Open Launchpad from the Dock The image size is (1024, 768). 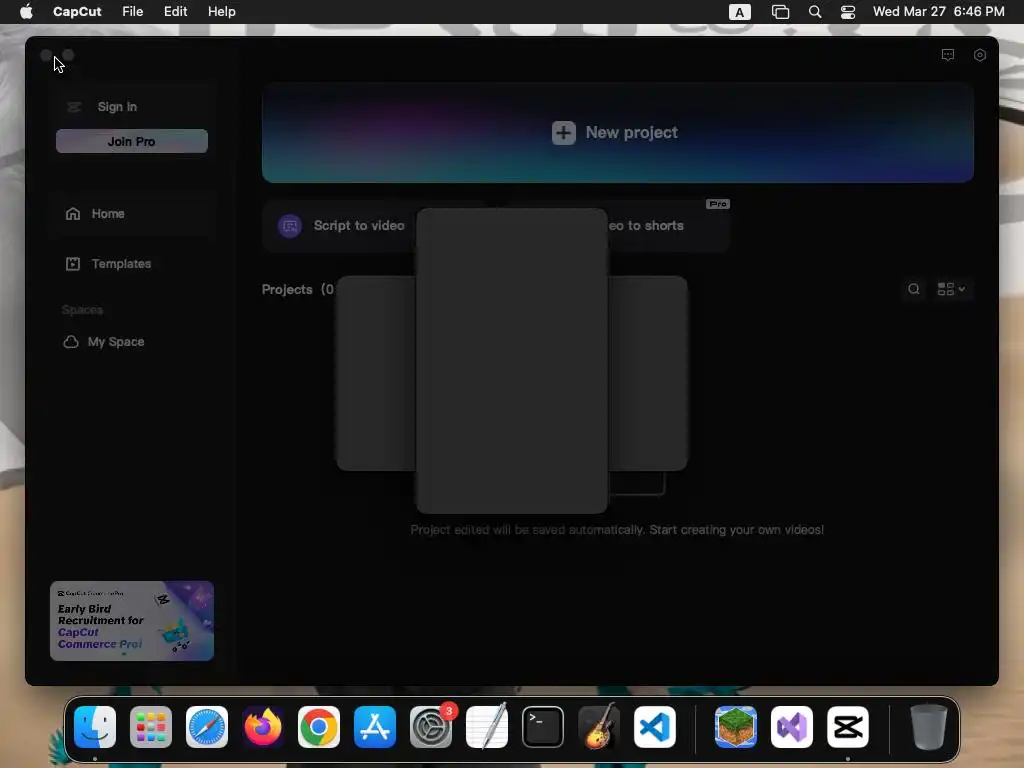point(151,727)
